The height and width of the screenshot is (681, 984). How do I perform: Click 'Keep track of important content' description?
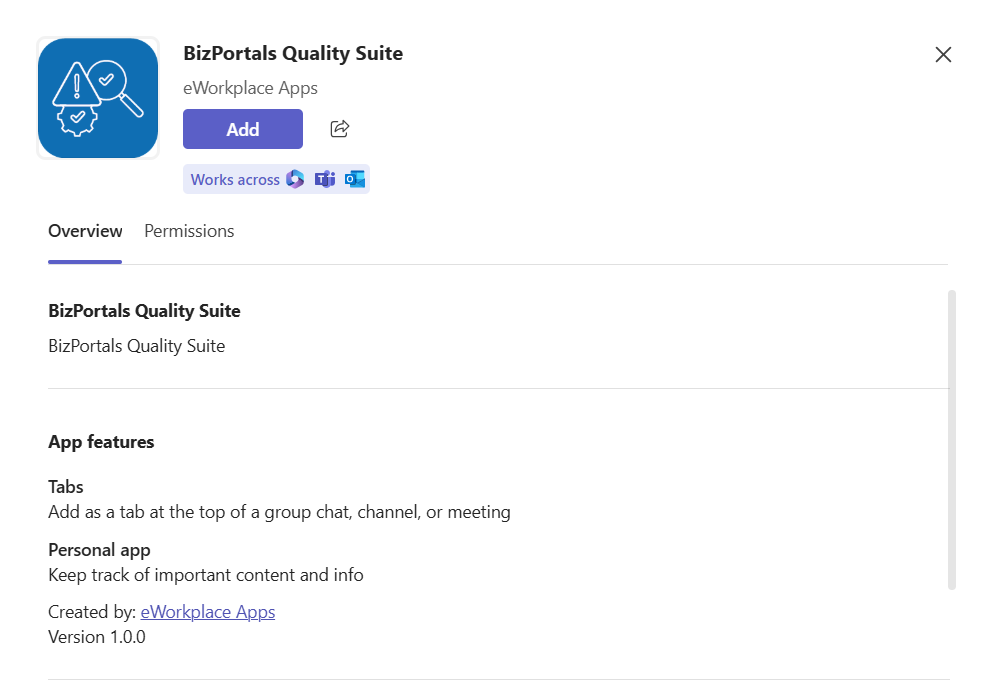coord(206,575)
